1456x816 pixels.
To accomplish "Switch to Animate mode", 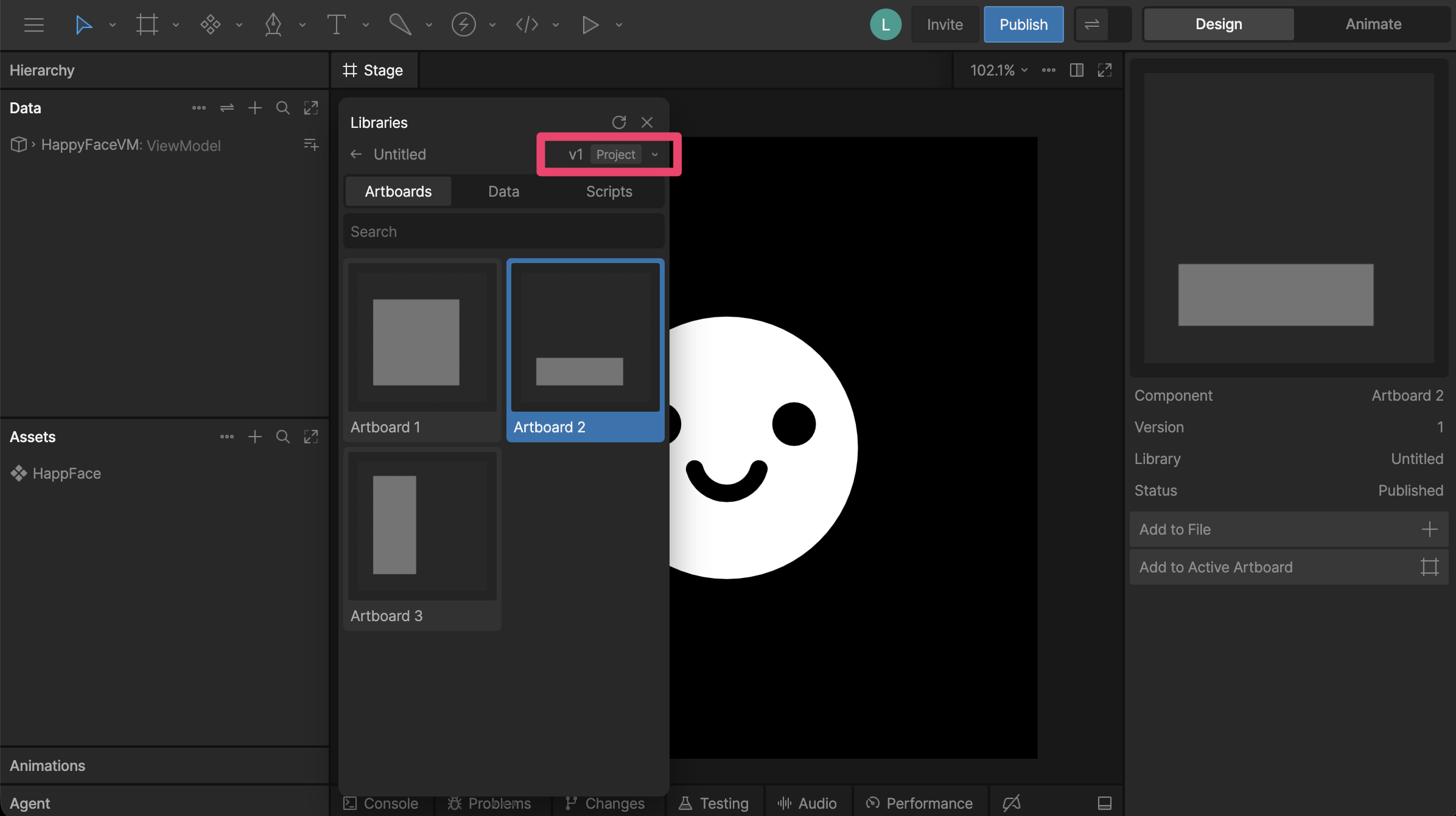I will (1373, 24).
